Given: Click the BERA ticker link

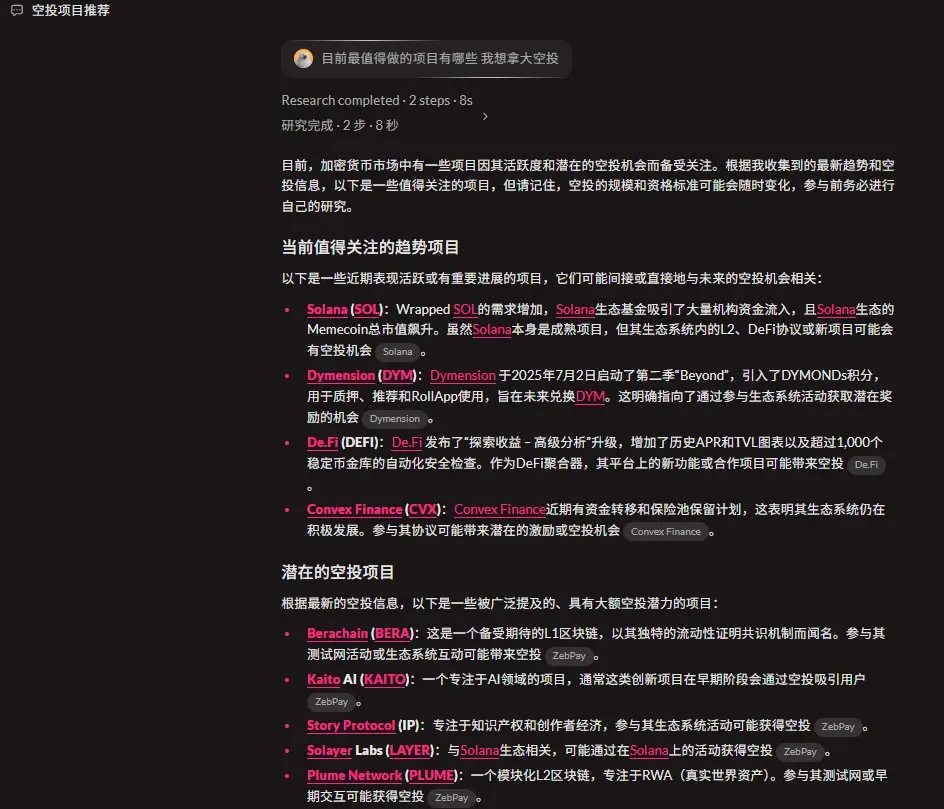Looking at the screenshot, I should coord(392,634).
